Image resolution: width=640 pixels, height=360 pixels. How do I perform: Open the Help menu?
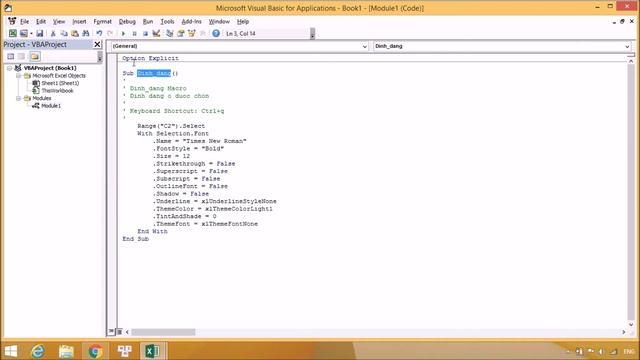click(x=243, y=22)
